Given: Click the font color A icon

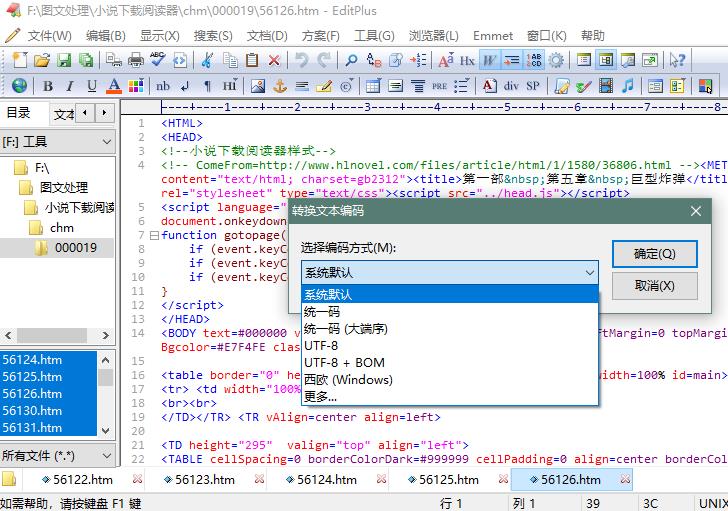Looking at the screenshot, I should point(114,86).
